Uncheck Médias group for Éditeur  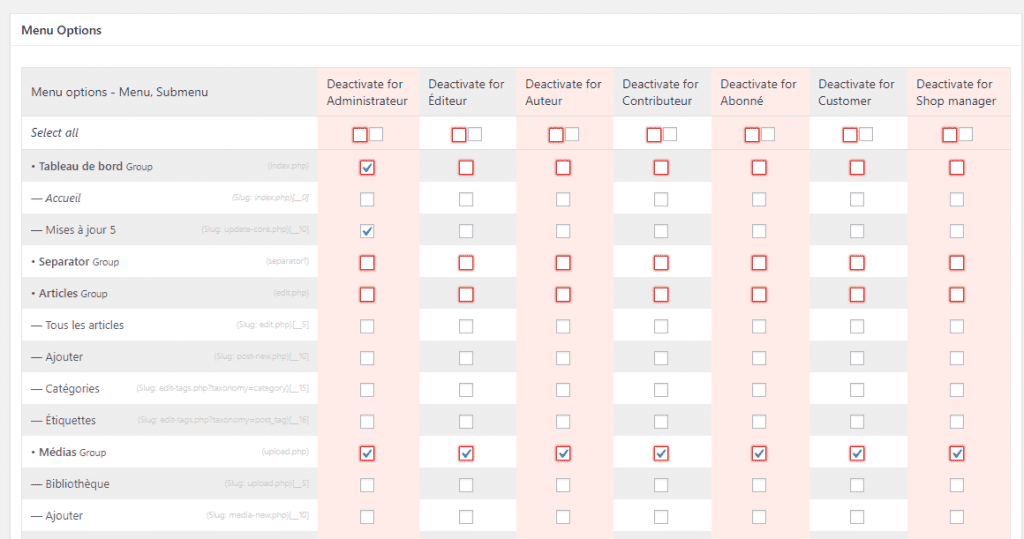click(466, 453)
